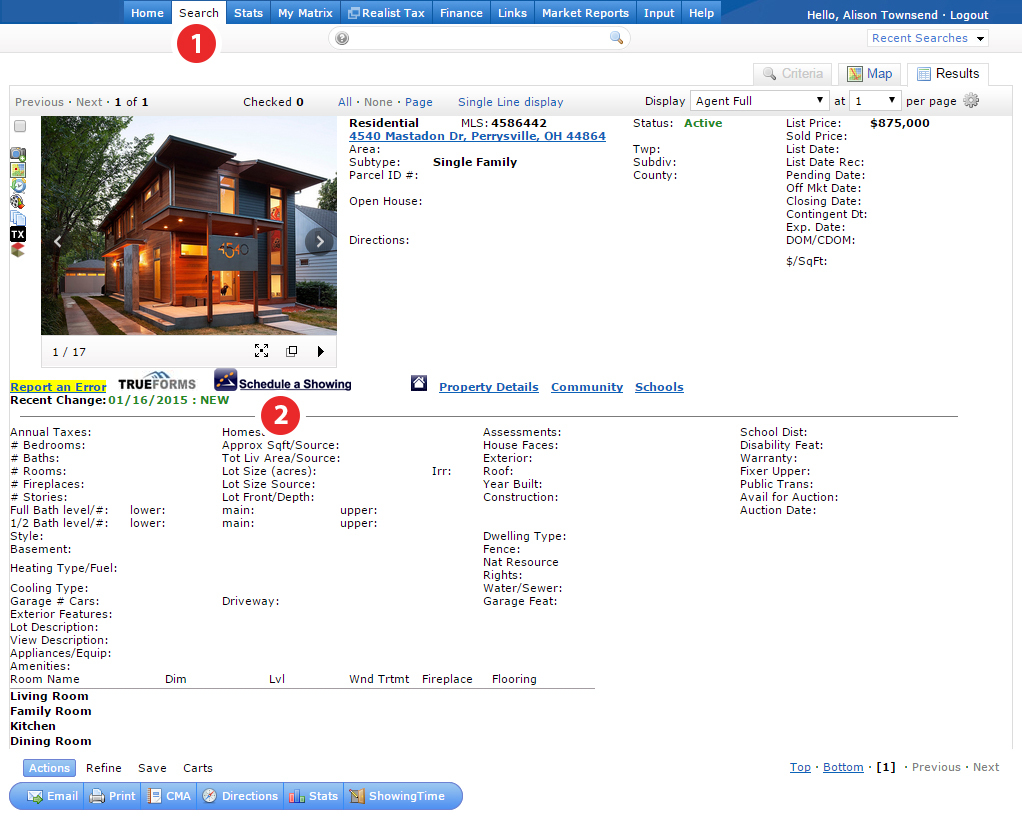Open Realist Tax menu

pos(387,13)
